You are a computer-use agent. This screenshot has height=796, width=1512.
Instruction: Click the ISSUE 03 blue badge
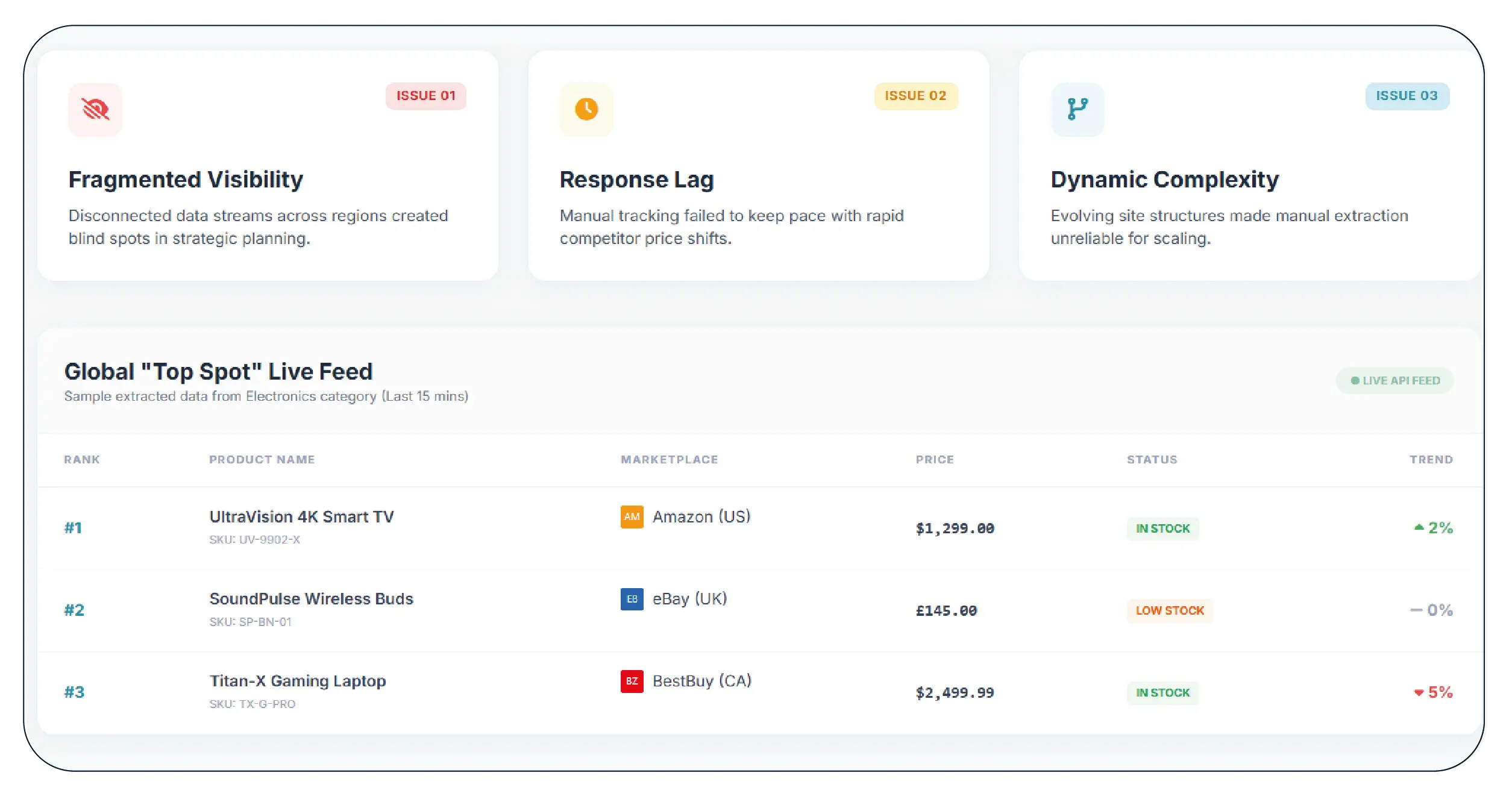tap(1407, 96)
